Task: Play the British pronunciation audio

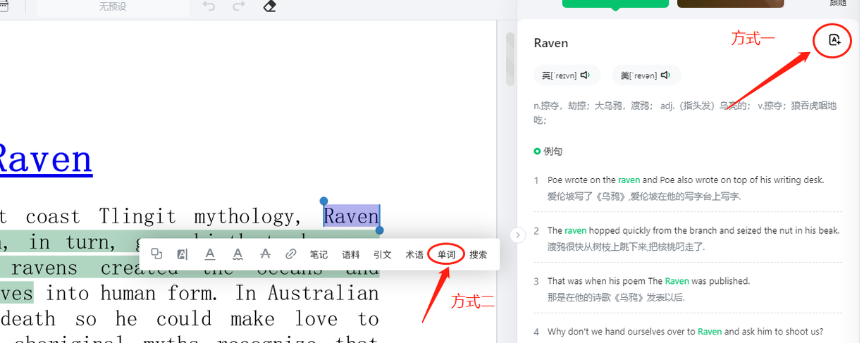Action: [585, 75]
